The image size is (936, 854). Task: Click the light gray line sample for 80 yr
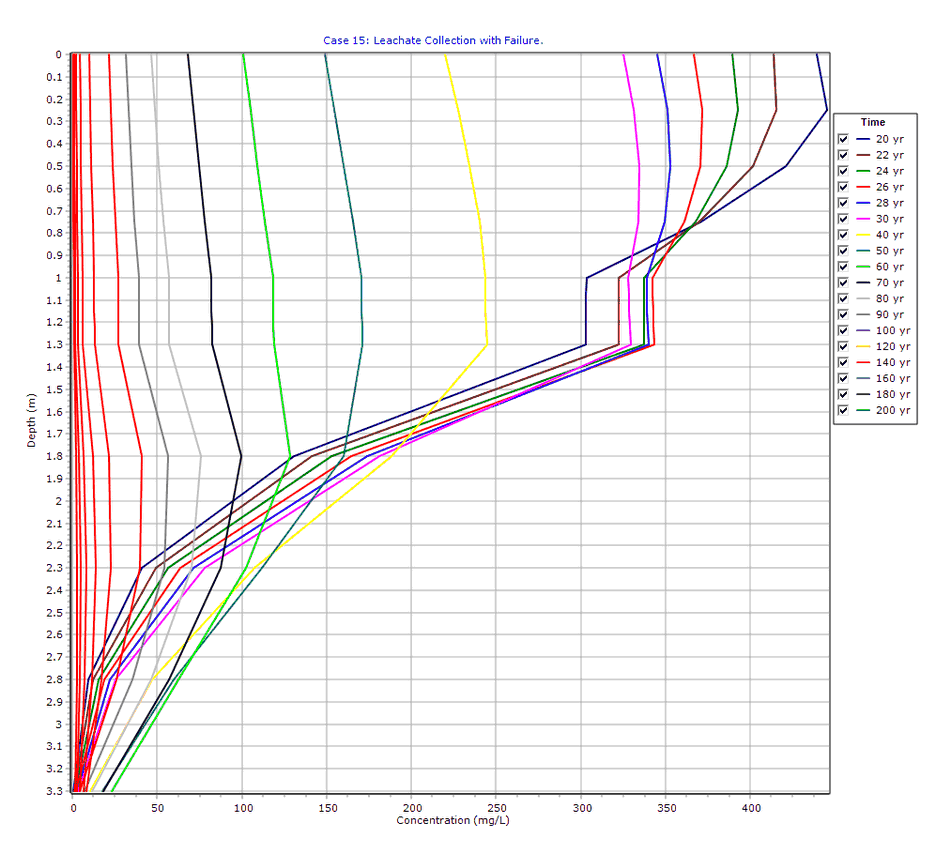coord(863,299)
